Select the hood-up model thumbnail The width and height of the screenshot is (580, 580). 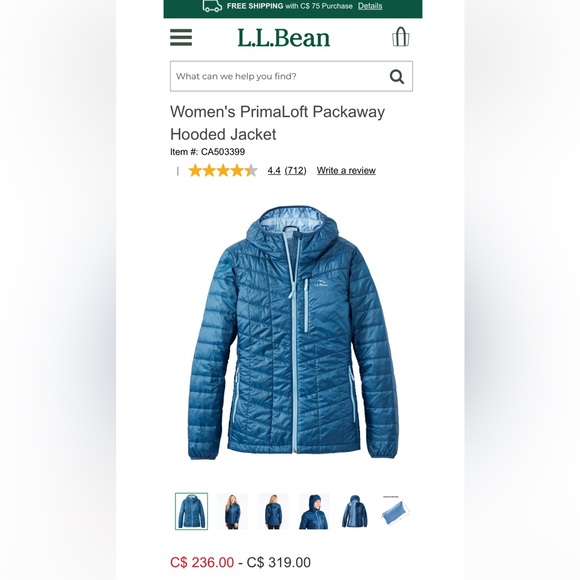coord(314,511)
